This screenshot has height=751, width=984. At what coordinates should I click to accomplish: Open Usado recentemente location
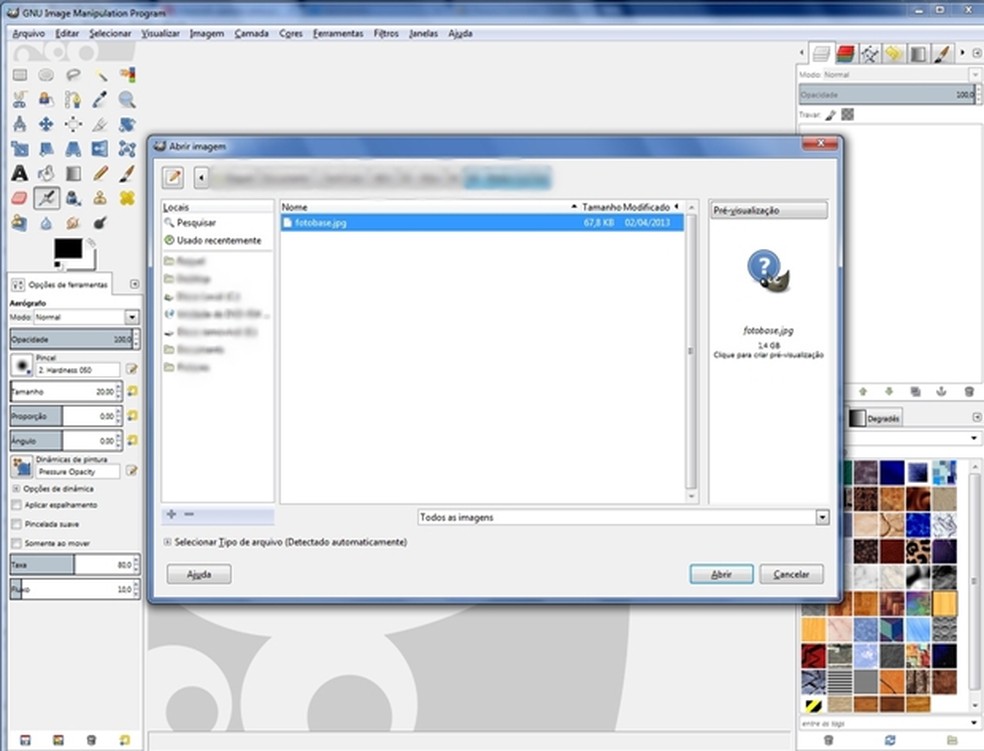tap(212, 240)
